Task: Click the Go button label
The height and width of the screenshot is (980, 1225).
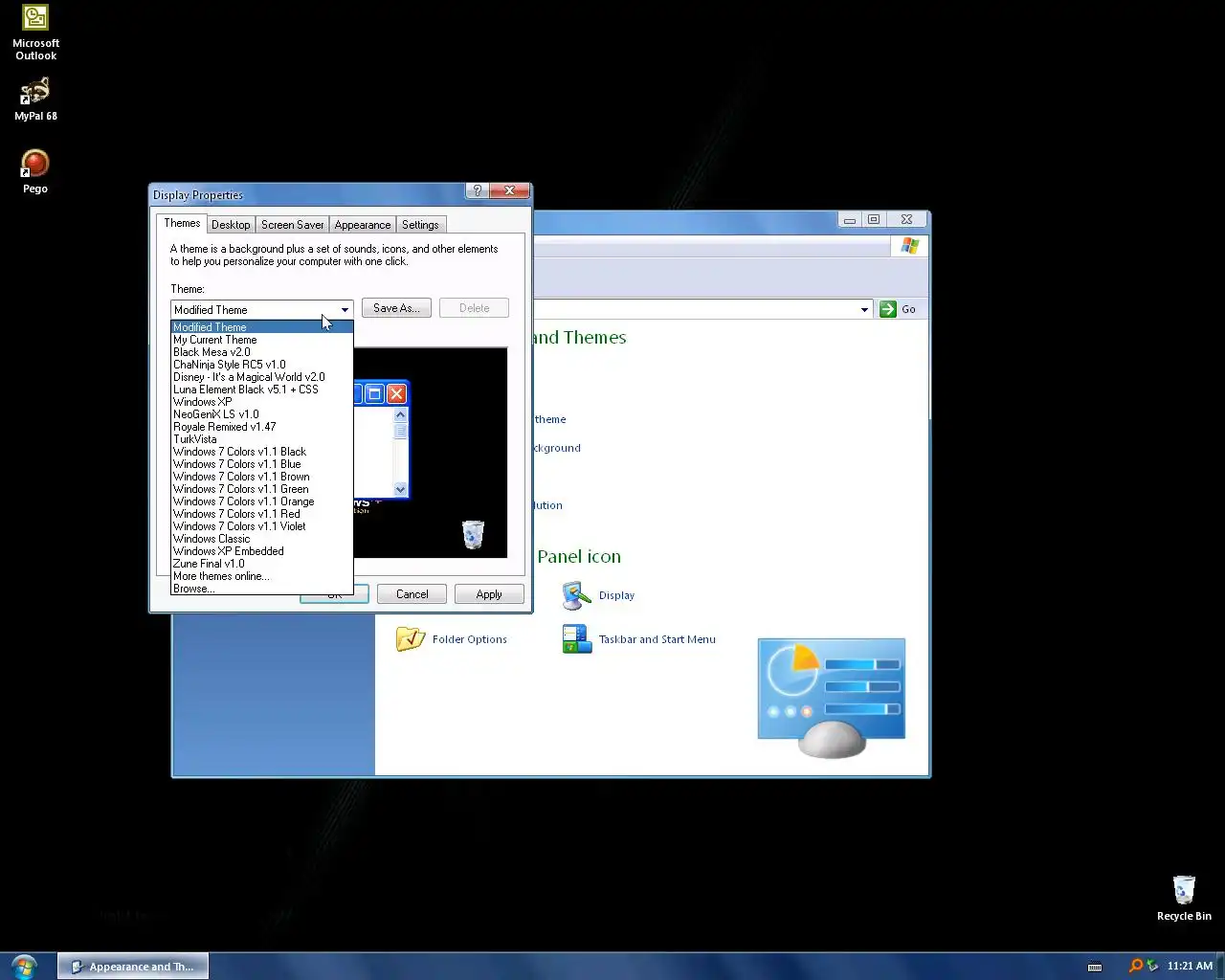Action: [x=908, y=309]
